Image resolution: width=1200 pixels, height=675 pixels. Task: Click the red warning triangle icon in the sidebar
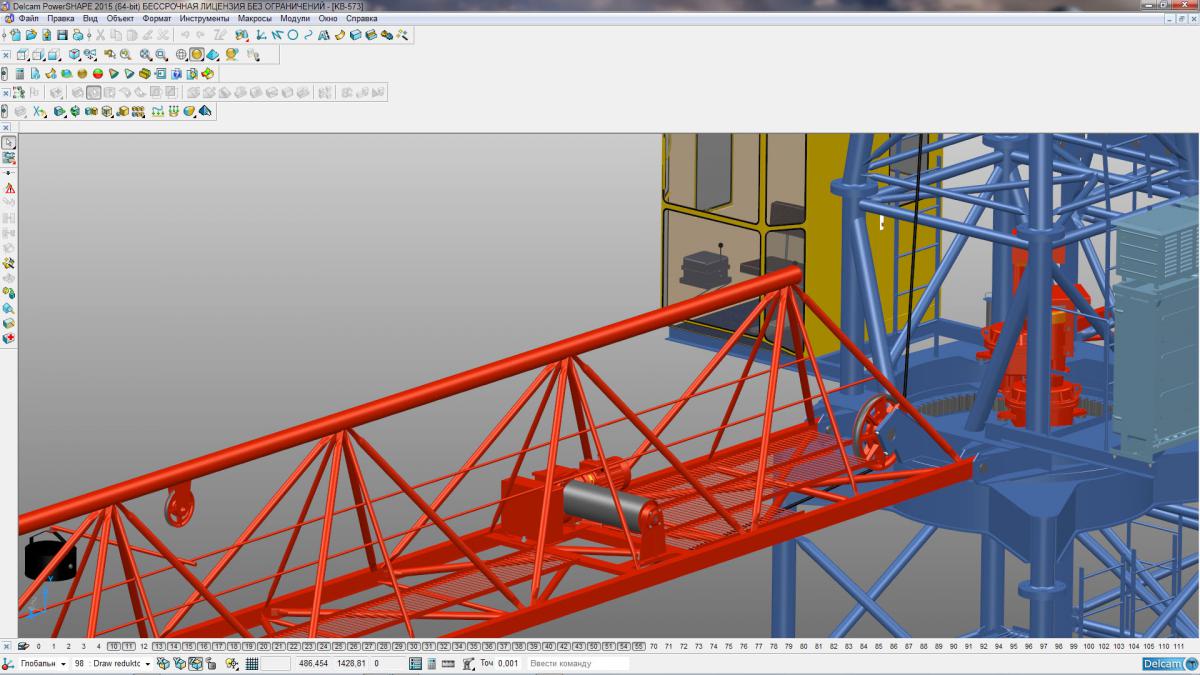[9, 187]
